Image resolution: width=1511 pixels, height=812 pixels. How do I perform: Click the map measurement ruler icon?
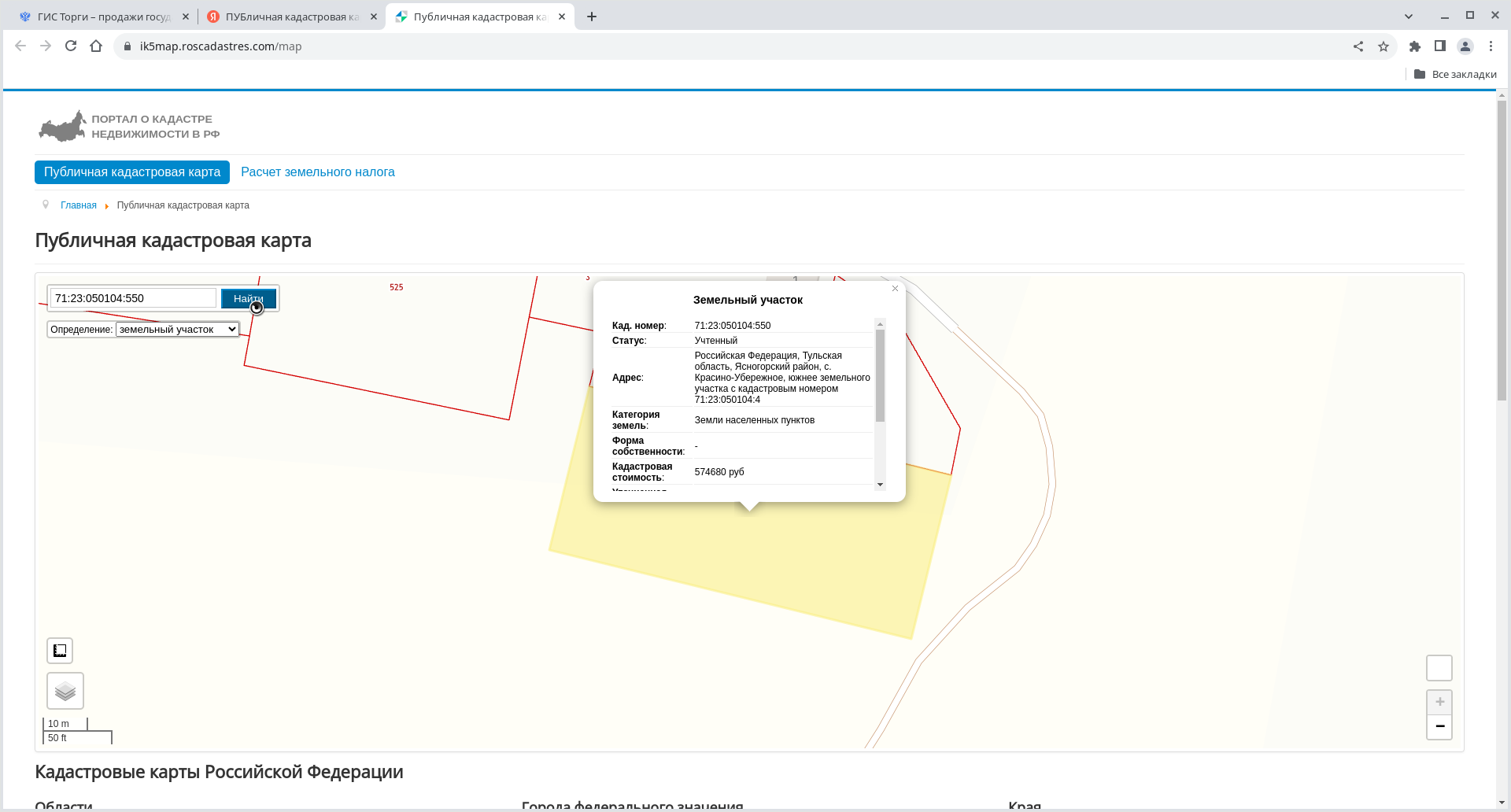point(60,651)
